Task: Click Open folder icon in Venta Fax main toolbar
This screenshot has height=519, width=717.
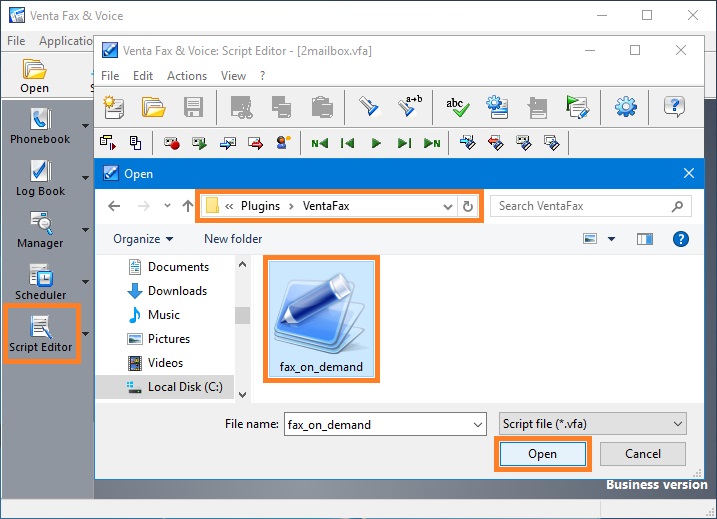Action: [x=34, y=75]
